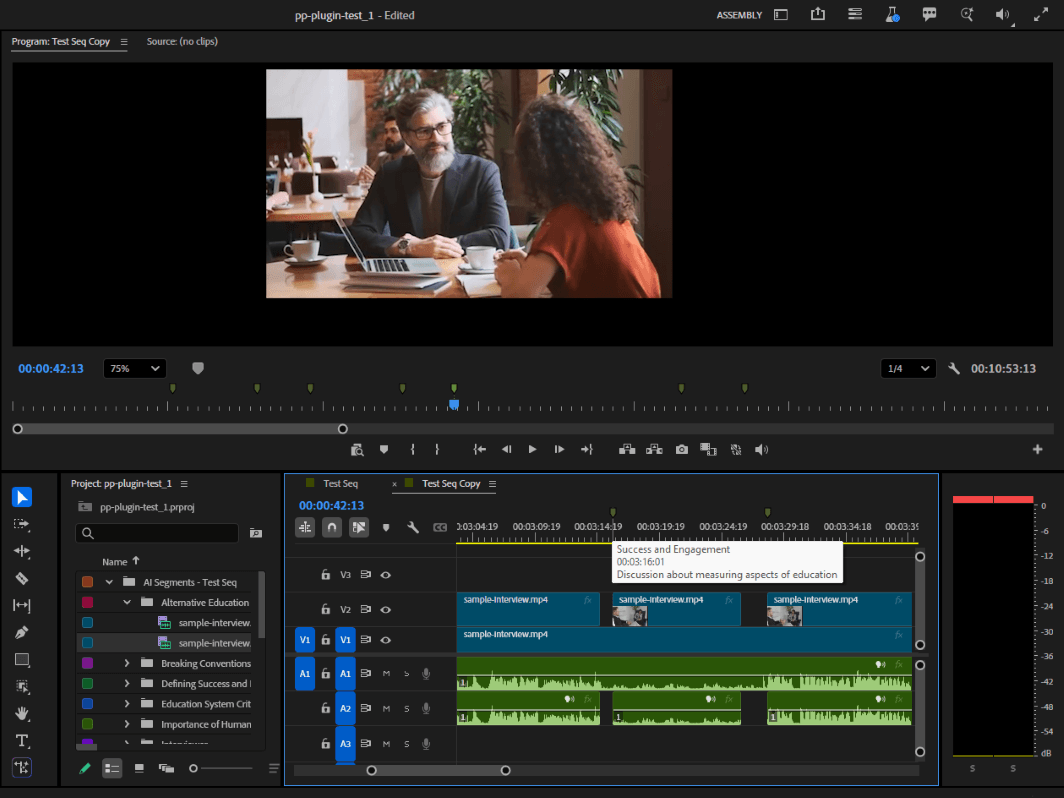
Task: Select the Pen tool
Action: click(22, 633)
